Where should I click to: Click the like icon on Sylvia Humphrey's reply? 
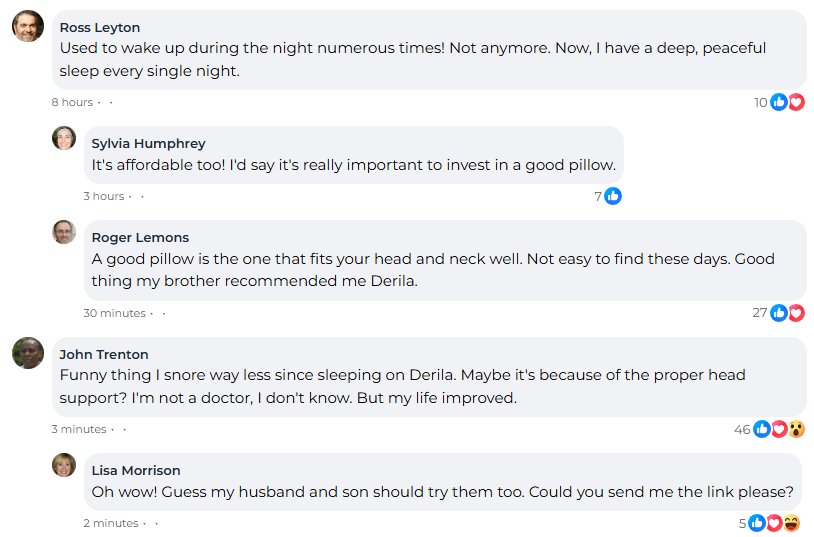(613, 196)
